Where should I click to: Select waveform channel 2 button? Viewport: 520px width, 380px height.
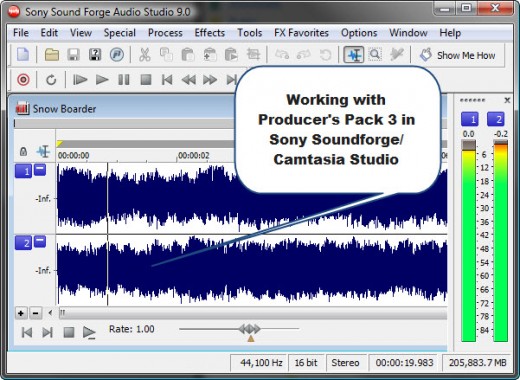click(x=23, y=243)
